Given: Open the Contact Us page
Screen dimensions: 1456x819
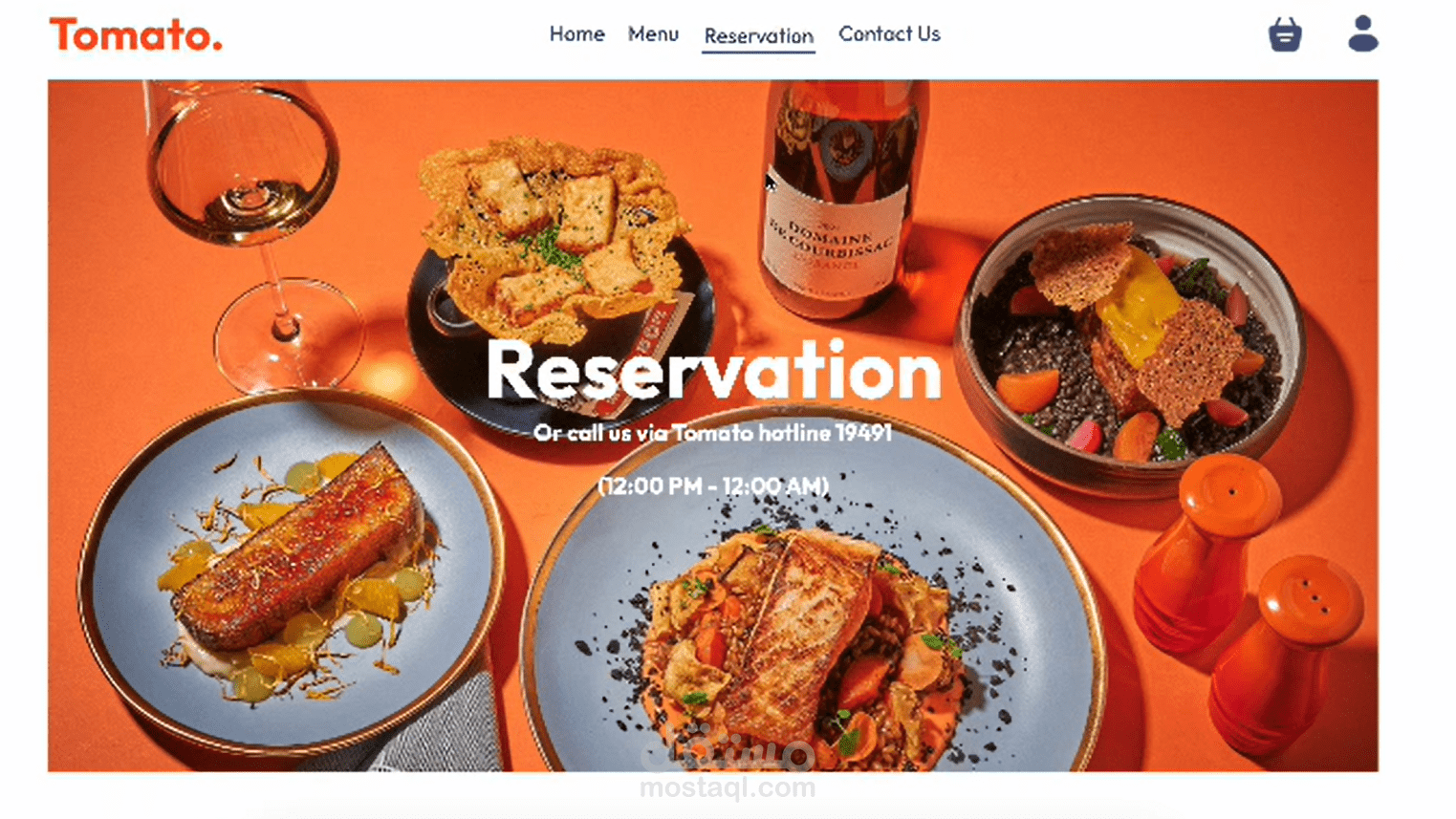Looking at the screenshot, I should (x=889, y=34).
